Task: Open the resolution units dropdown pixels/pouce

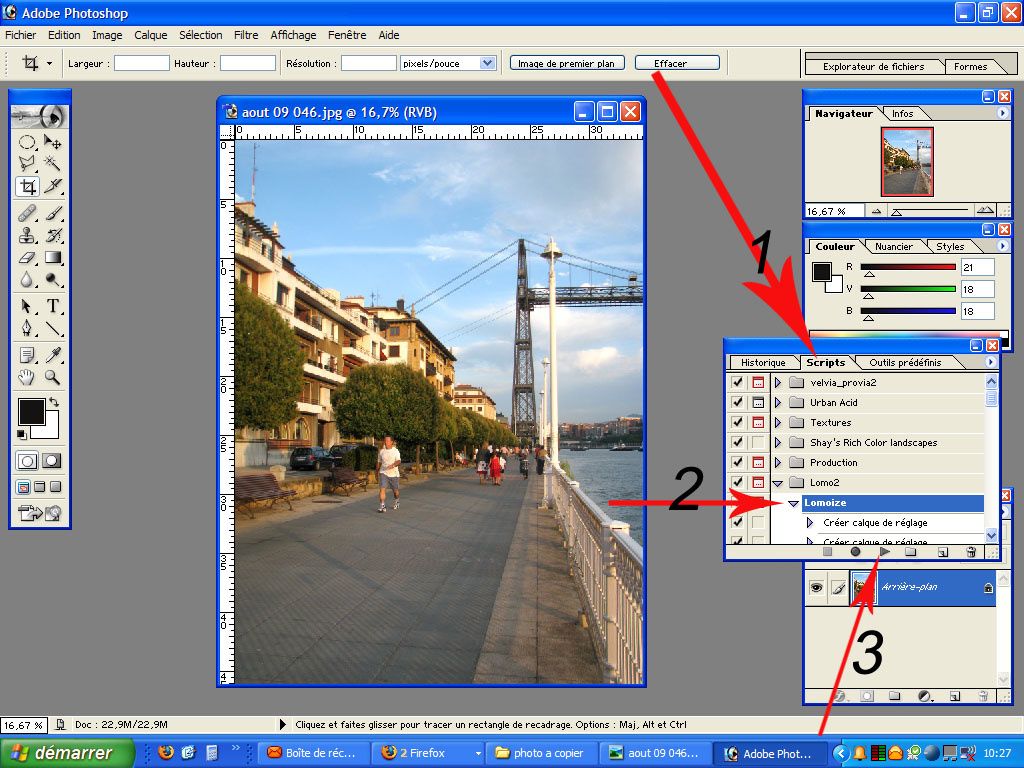Action: click(x=487, y=63)
